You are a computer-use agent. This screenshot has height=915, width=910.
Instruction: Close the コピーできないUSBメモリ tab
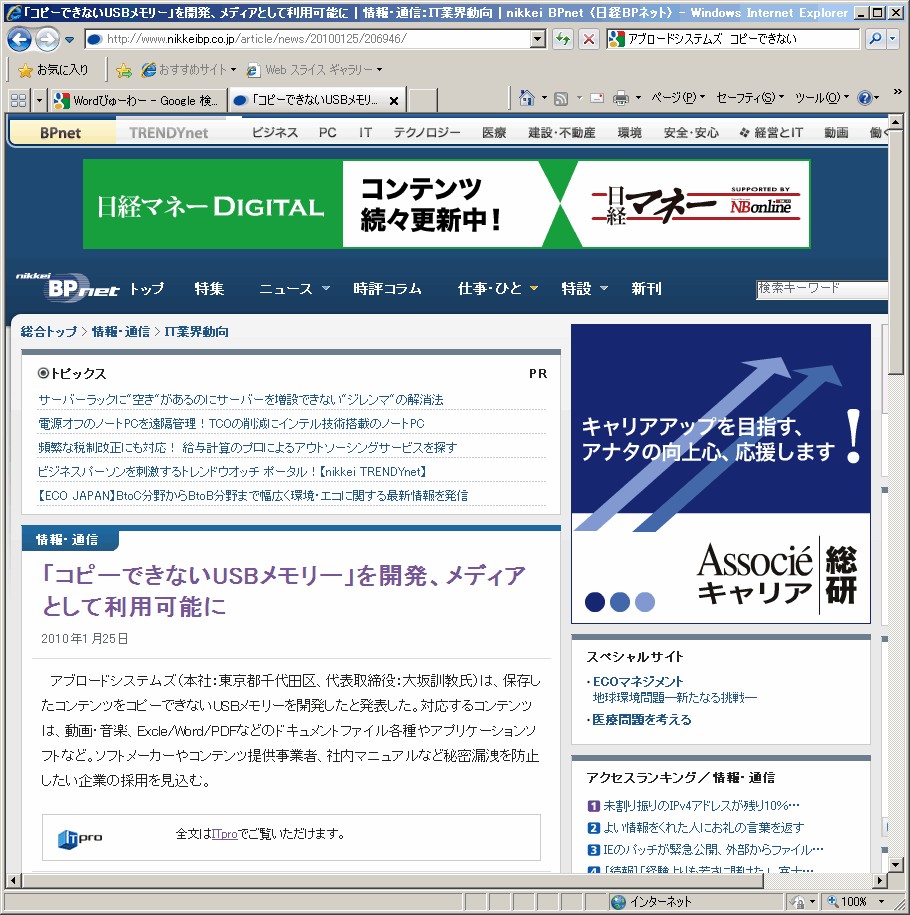pyautogui.click(x=394, y=100)
